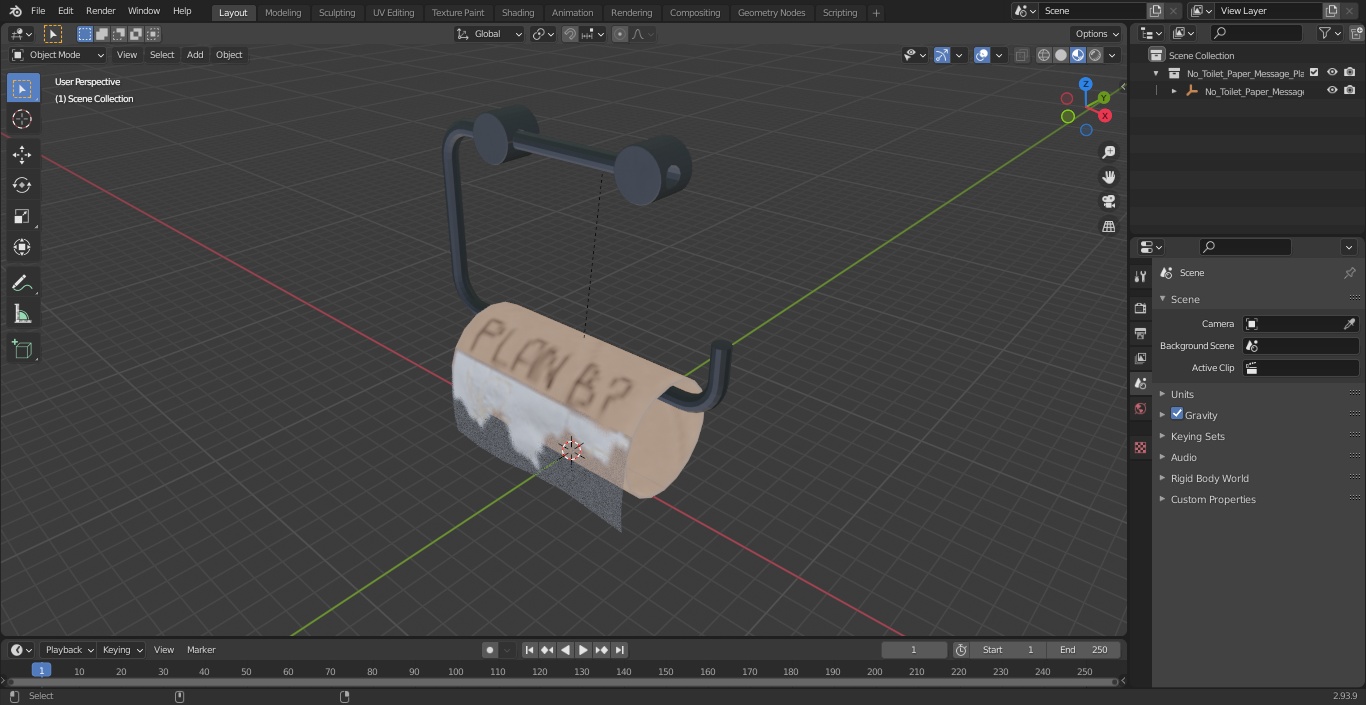1366x705 pixels.
Task: Switch to rendered viewport shading
Action: 1095,55
